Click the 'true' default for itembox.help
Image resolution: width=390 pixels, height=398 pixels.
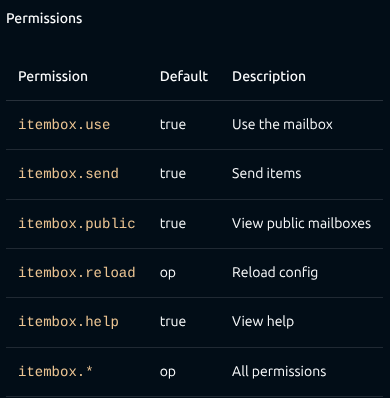pos(173,322)
